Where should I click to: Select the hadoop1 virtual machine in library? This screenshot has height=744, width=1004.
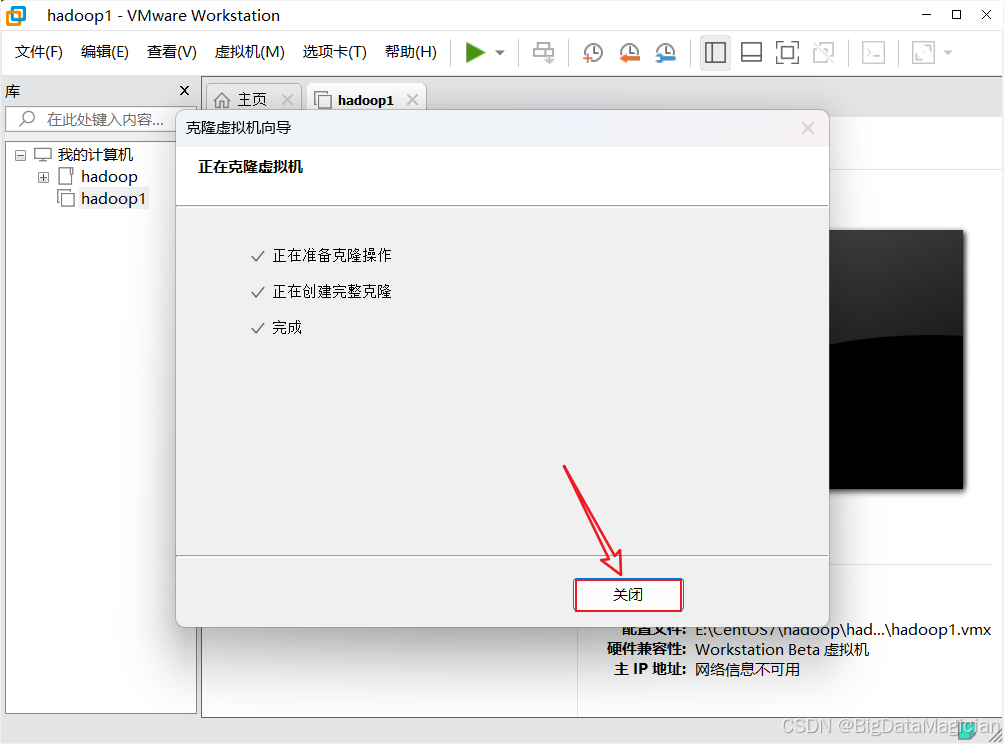coord(113,198)
